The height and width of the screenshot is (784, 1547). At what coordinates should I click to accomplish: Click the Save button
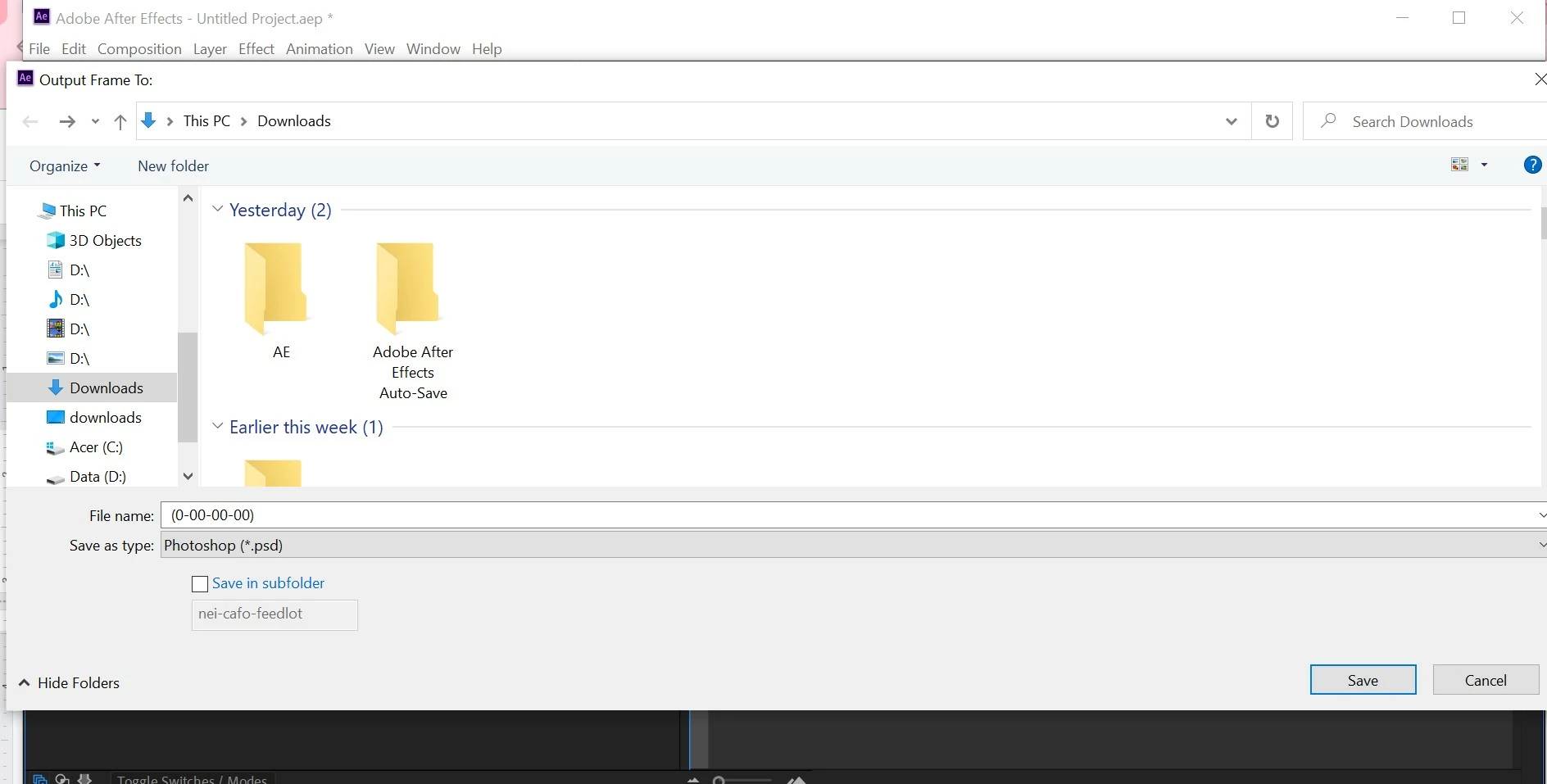pyautogui.click(x=1363, y=680)
